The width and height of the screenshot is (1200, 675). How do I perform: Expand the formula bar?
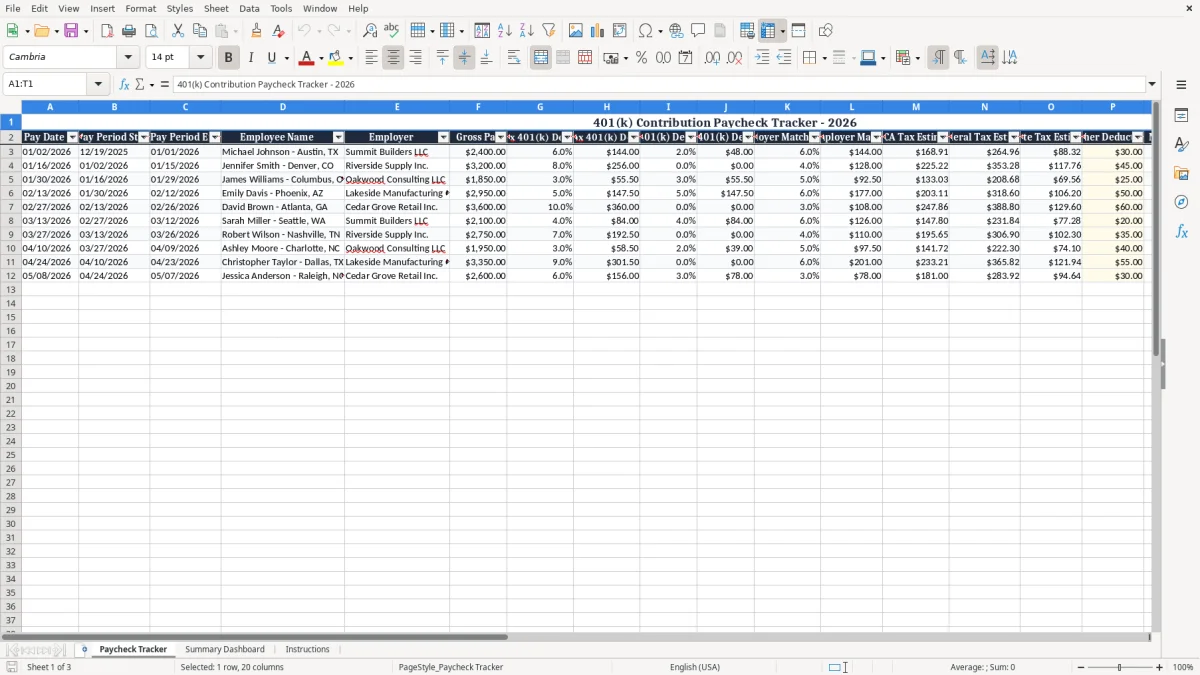[x=1152, y=85]
